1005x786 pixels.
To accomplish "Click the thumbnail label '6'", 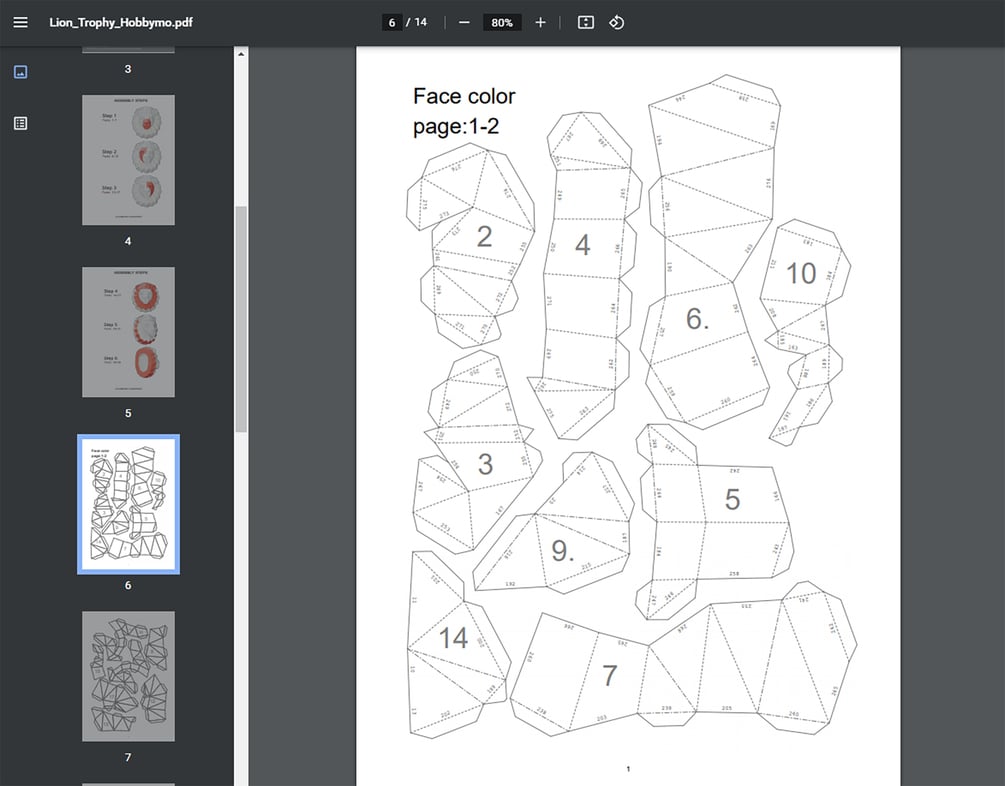I will point(128,585).
